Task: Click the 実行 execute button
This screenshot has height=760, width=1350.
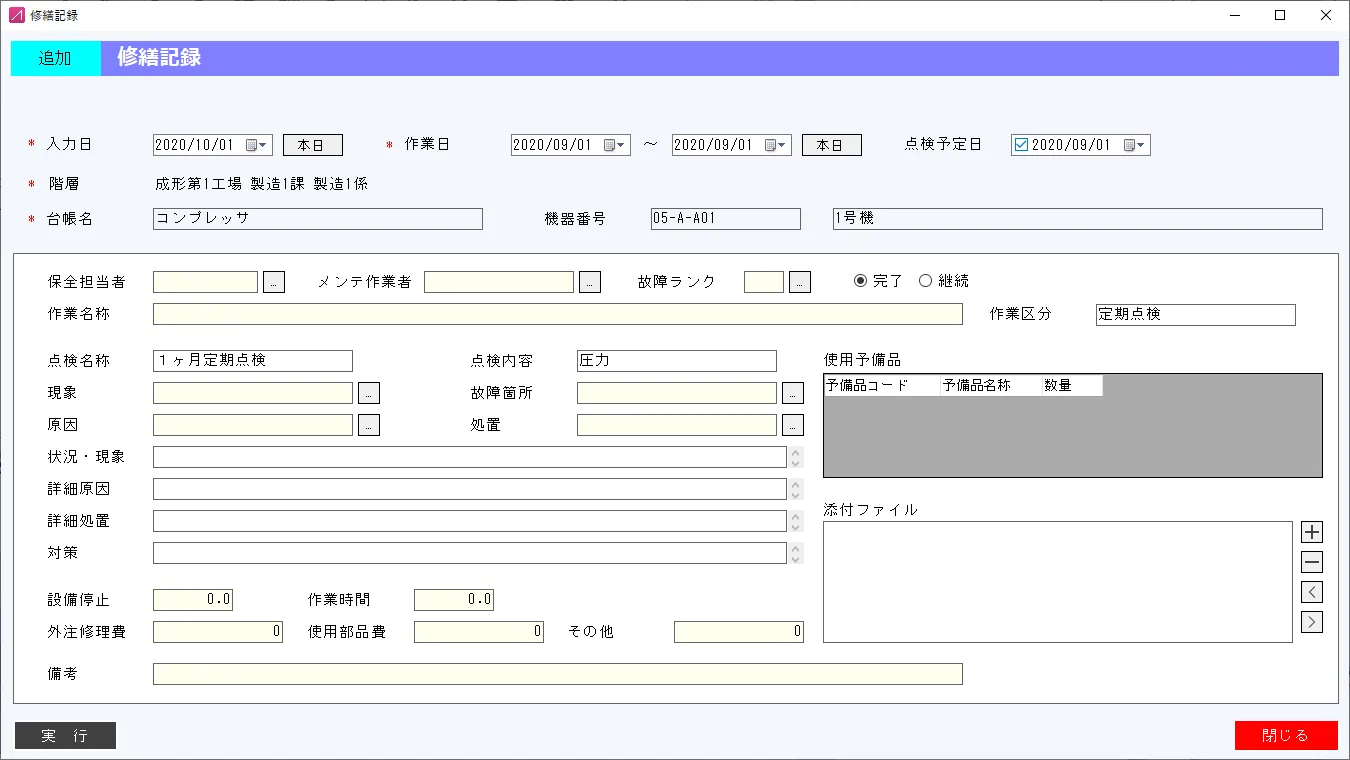Action: pos(64,735)
